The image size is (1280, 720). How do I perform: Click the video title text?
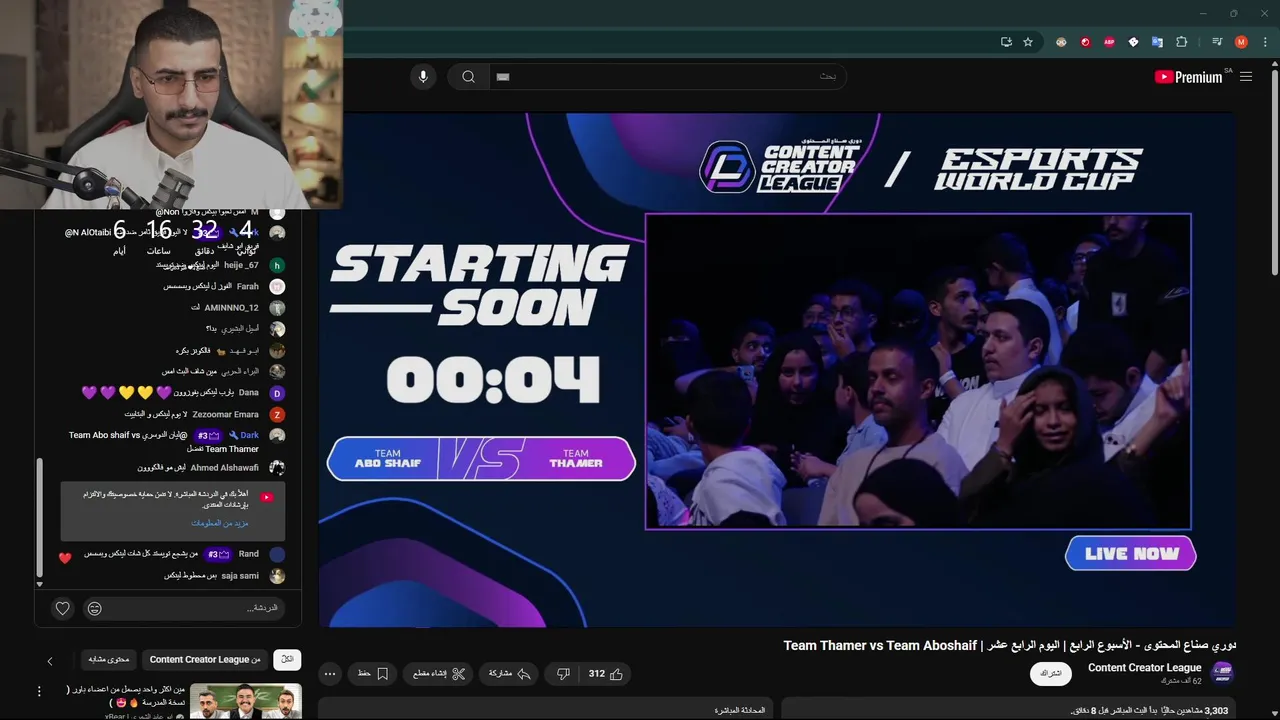coord(1009,646)
